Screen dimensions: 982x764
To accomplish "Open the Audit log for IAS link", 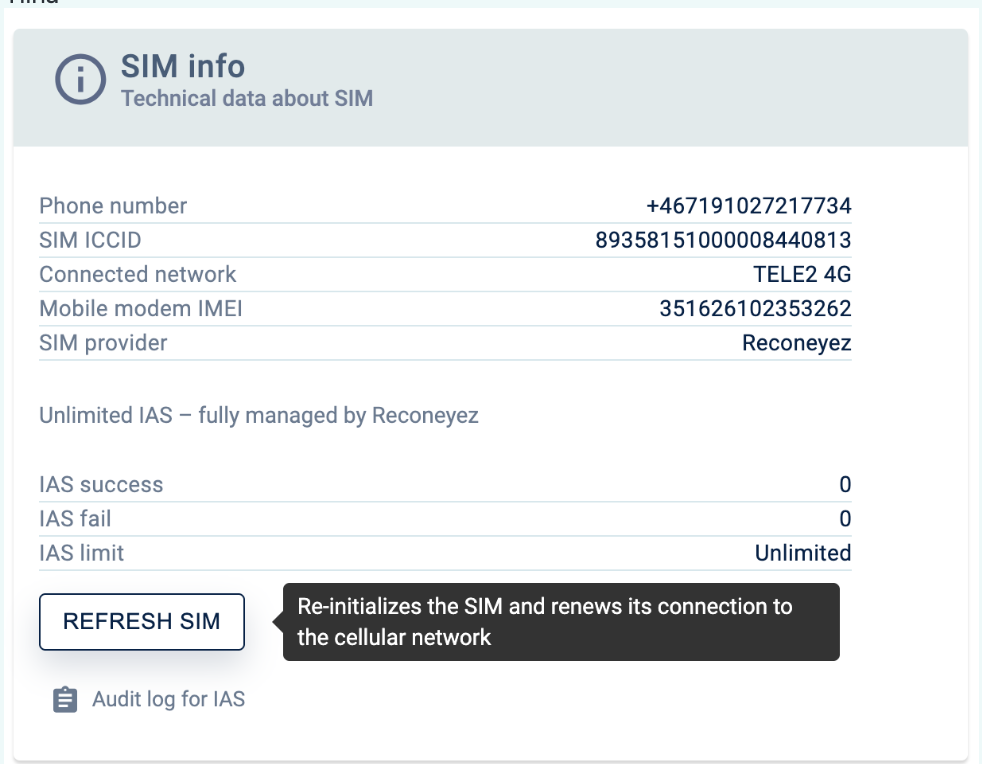I will coord(168,699).
